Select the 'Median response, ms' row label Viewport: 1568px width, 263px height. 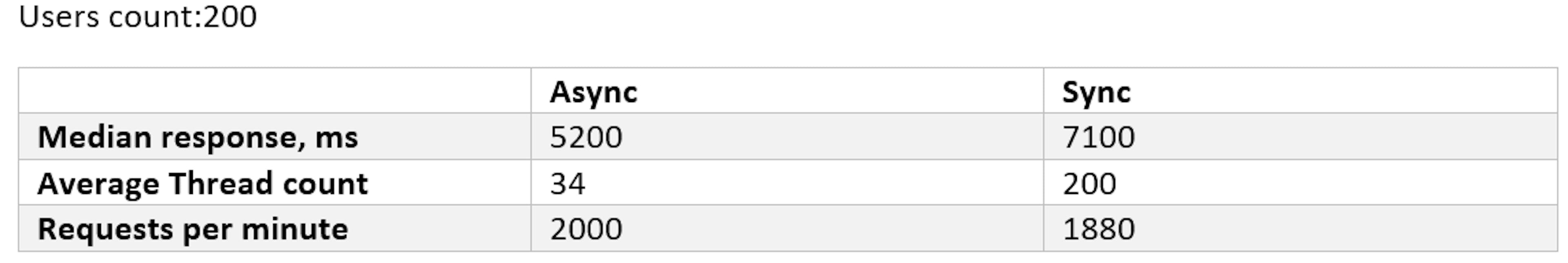pos(198,137)
